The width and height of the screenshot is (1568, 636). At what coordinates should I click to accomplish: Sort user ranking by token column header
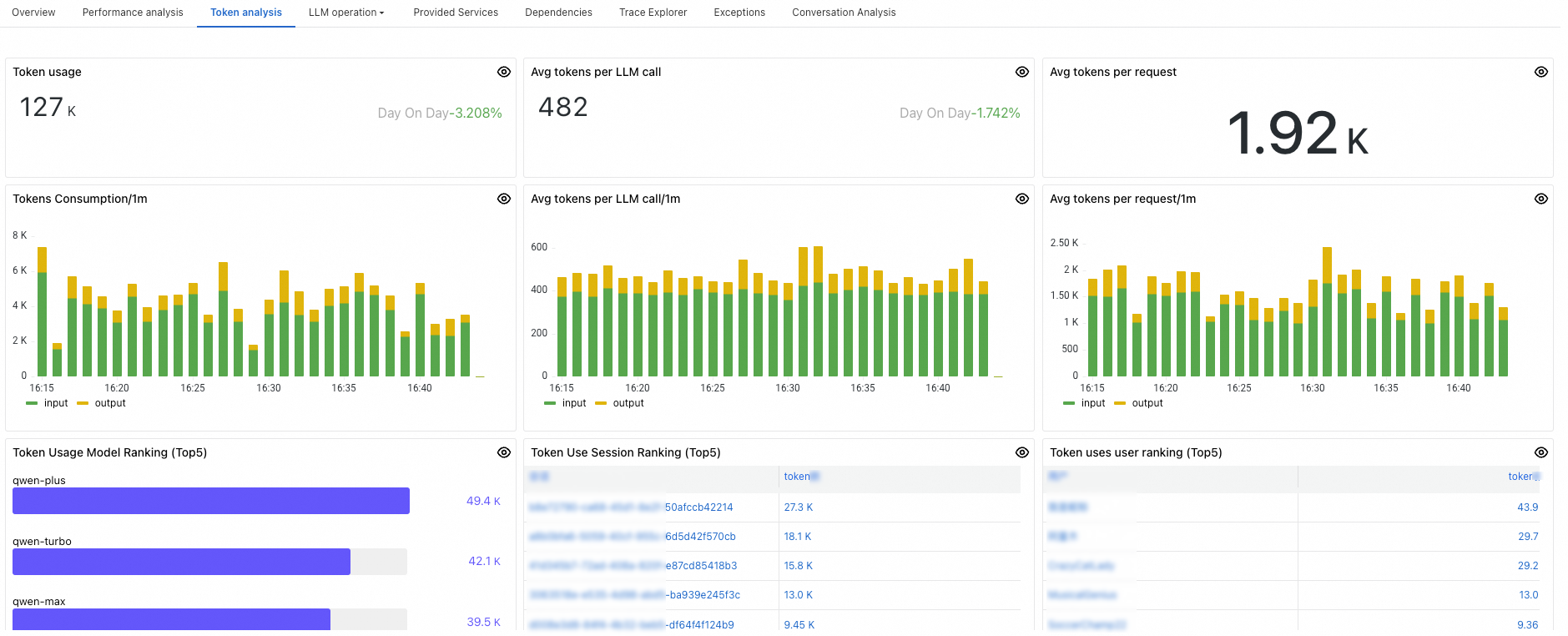[x=1523, y=477]
